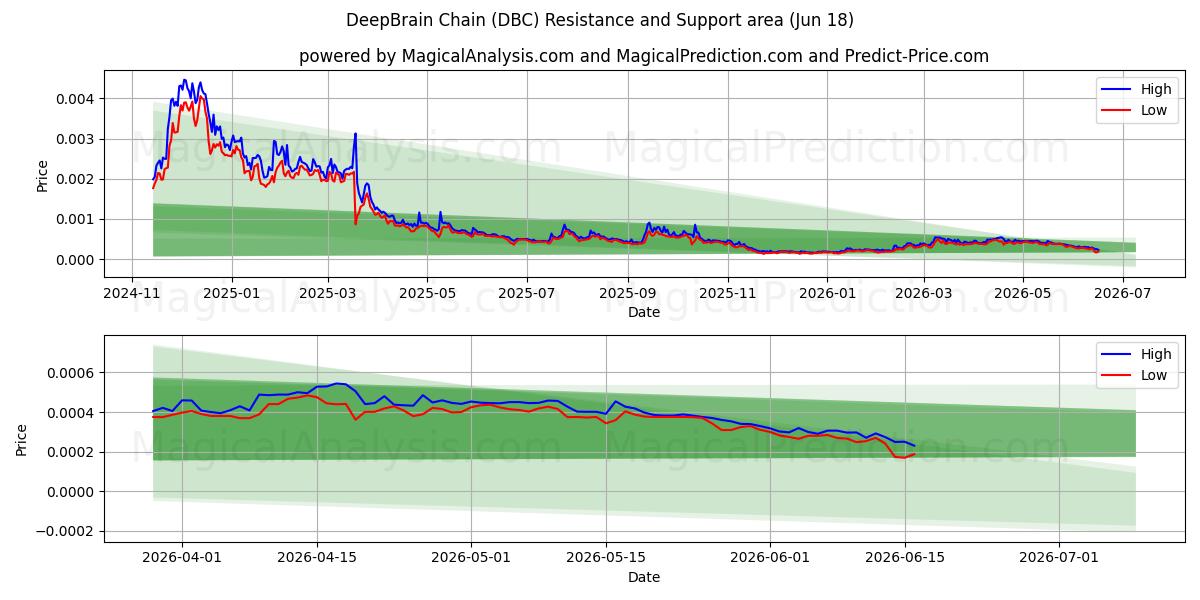Screen dimensions: 1200x600
Task: Click the '2026-07-01' x-axis label
Action: pyautogui.click(x=1059, y=559)
